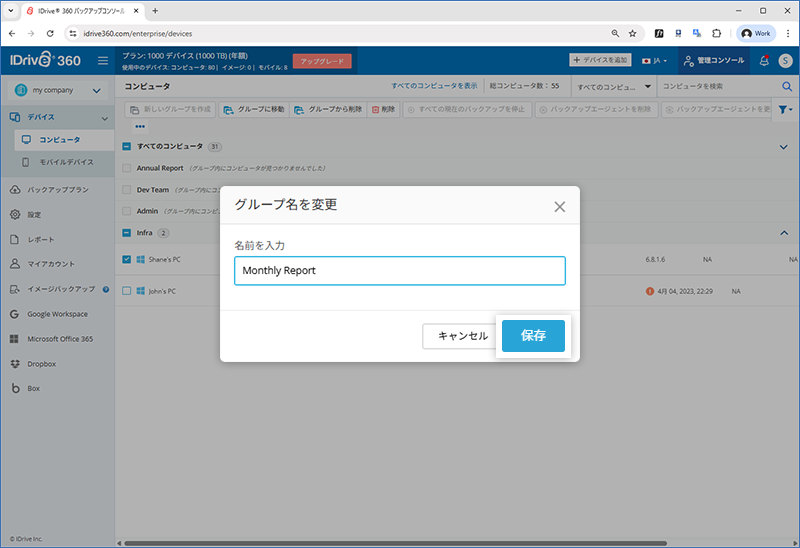Image resolution: width=800 pixels, height=548 pixels.
Task: Open Microsoft Office 365 sidebar item
Action: (x=60, y=339)
